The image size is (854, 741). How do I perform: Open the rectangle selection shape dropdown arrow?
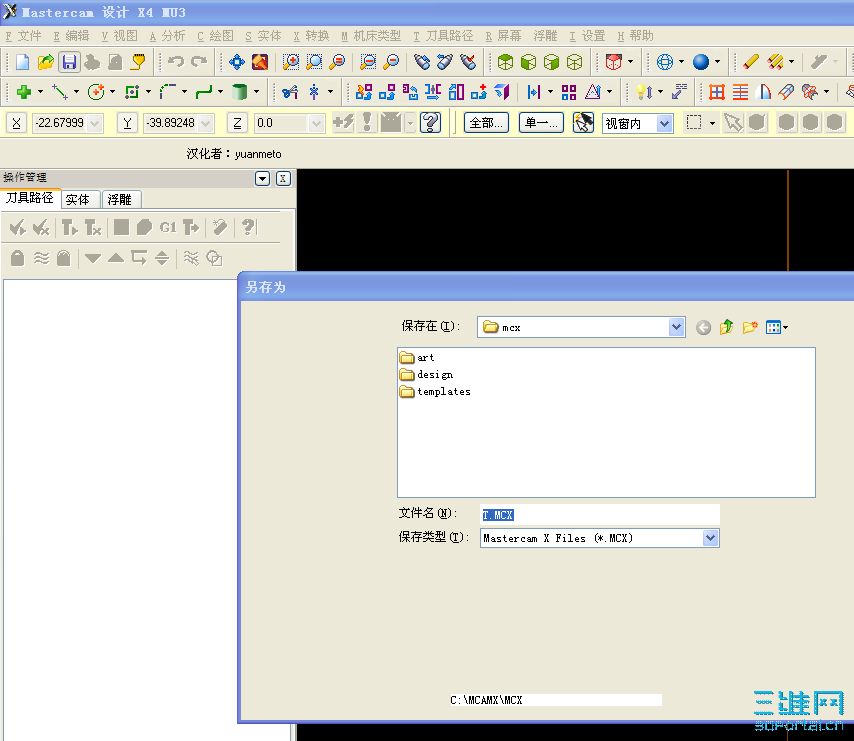tap(712, 123)
